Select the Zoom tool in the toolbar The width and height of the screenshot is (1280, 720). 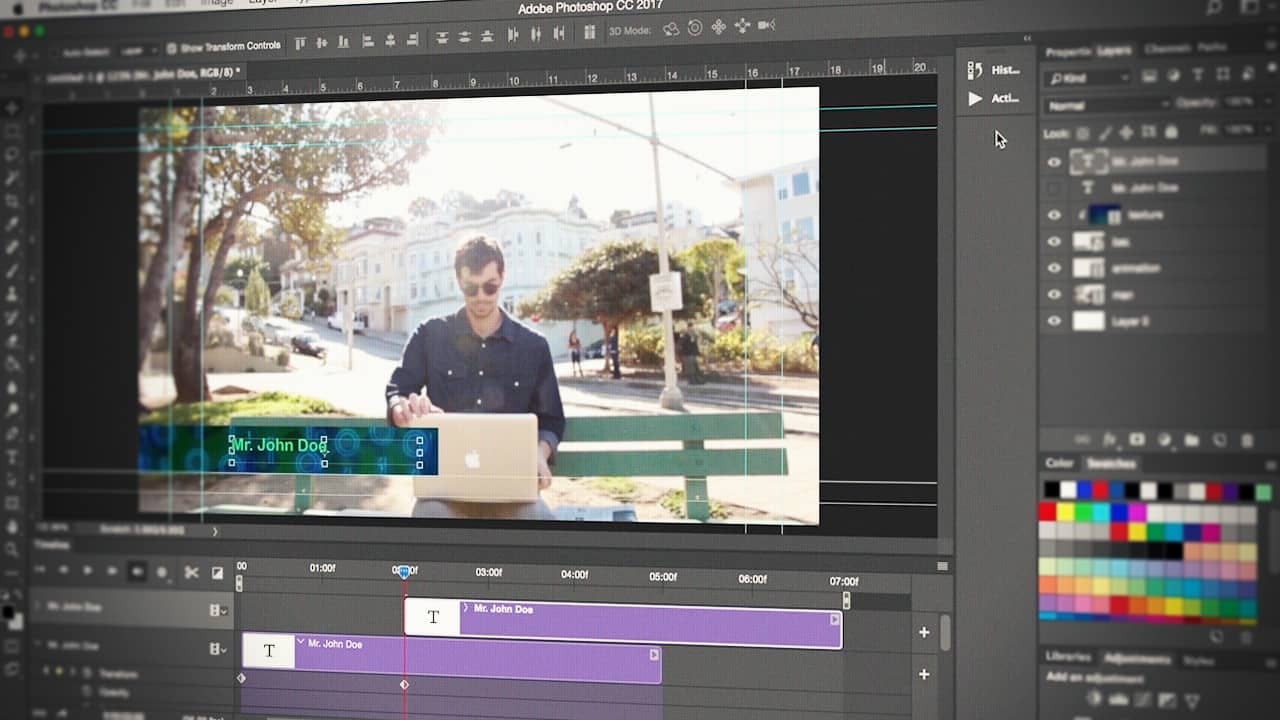pos(11,548)
